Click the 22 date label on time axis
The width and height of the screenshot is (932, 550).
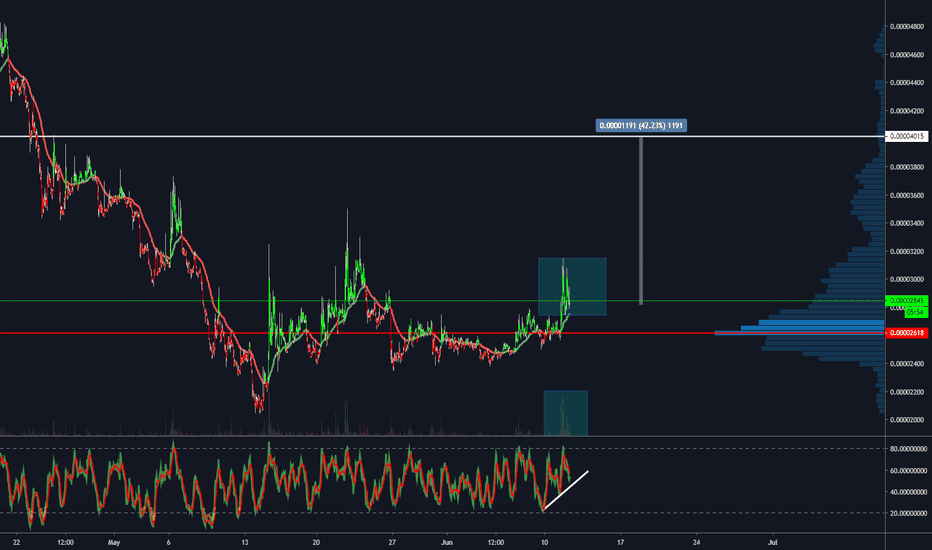16,542
